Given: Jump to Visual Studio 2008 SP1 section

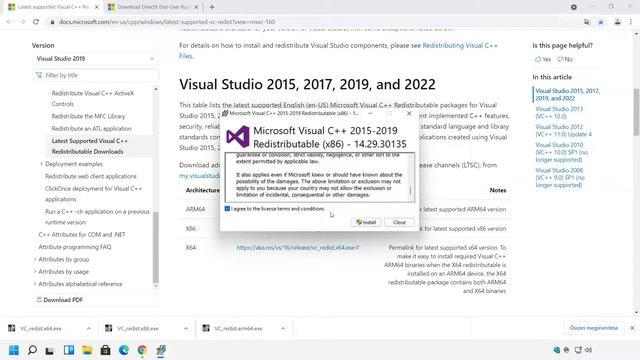Looking at the screenshot, I should coord(560,178).
